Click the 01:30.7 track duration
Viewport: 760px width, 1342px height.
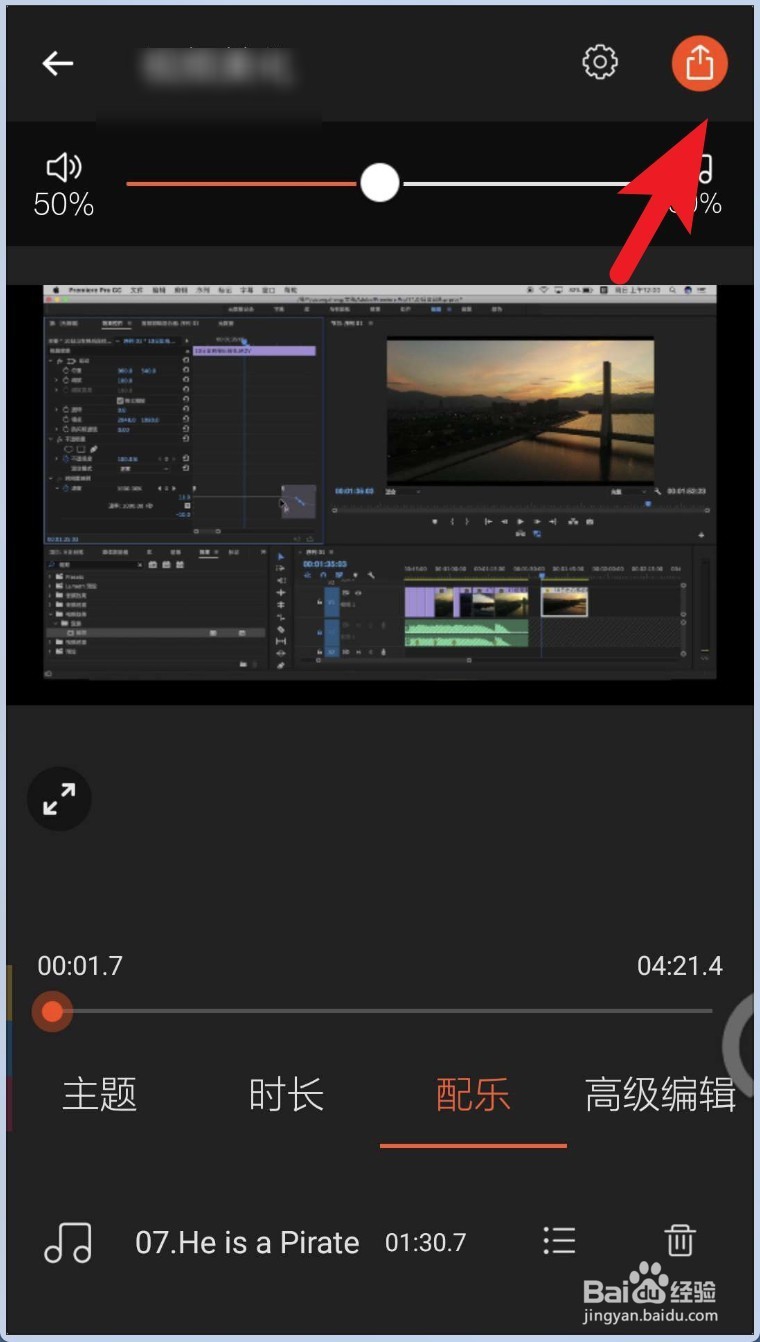[426, 1243]
